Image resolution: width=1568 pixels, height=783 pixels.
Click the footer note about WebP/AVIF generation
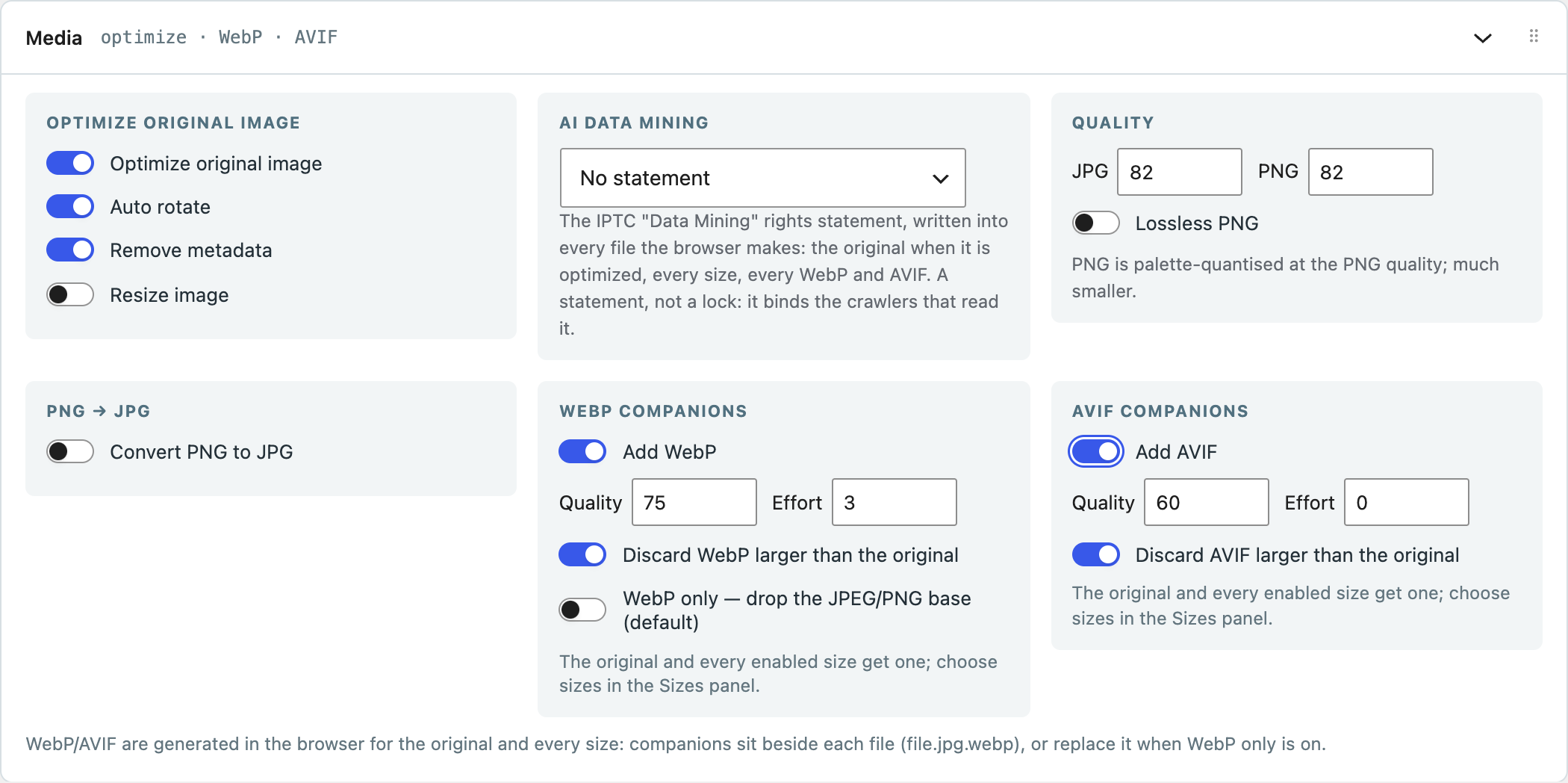[x=676, y=744]
